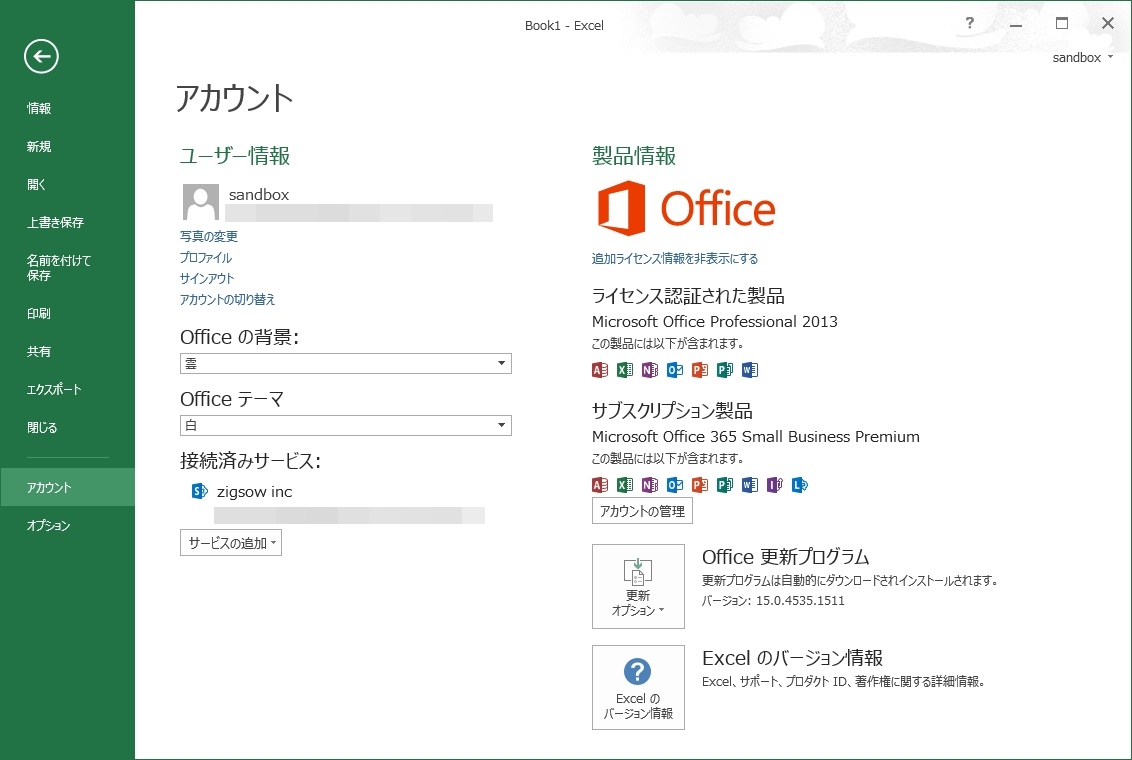Open 印刷 in the sidebar
The width and height of the screenshot is (1132, 760).
tap(39, 313)
